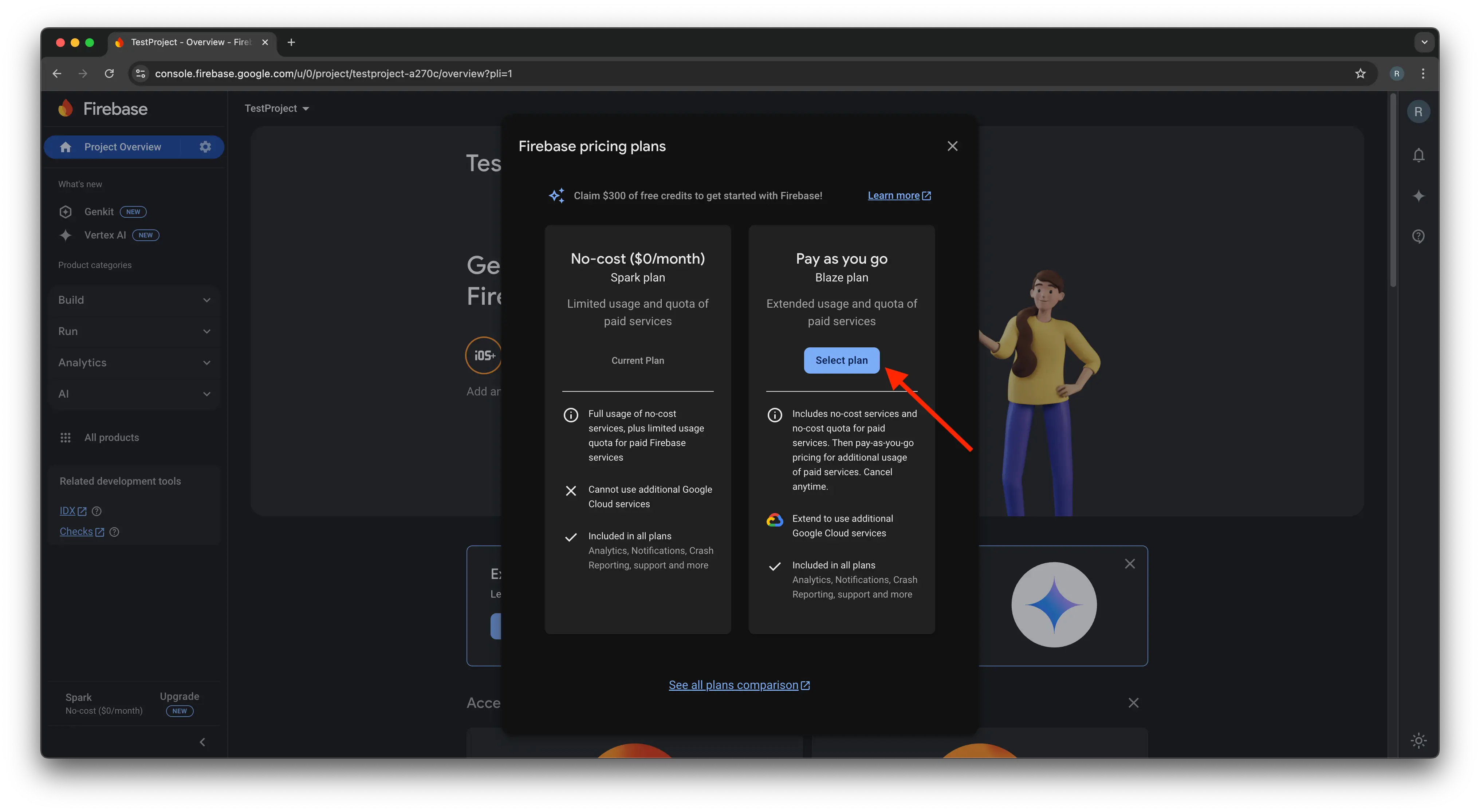
Task: Open the IDX link
Action: pyautogui.click(x=73, y=511)
